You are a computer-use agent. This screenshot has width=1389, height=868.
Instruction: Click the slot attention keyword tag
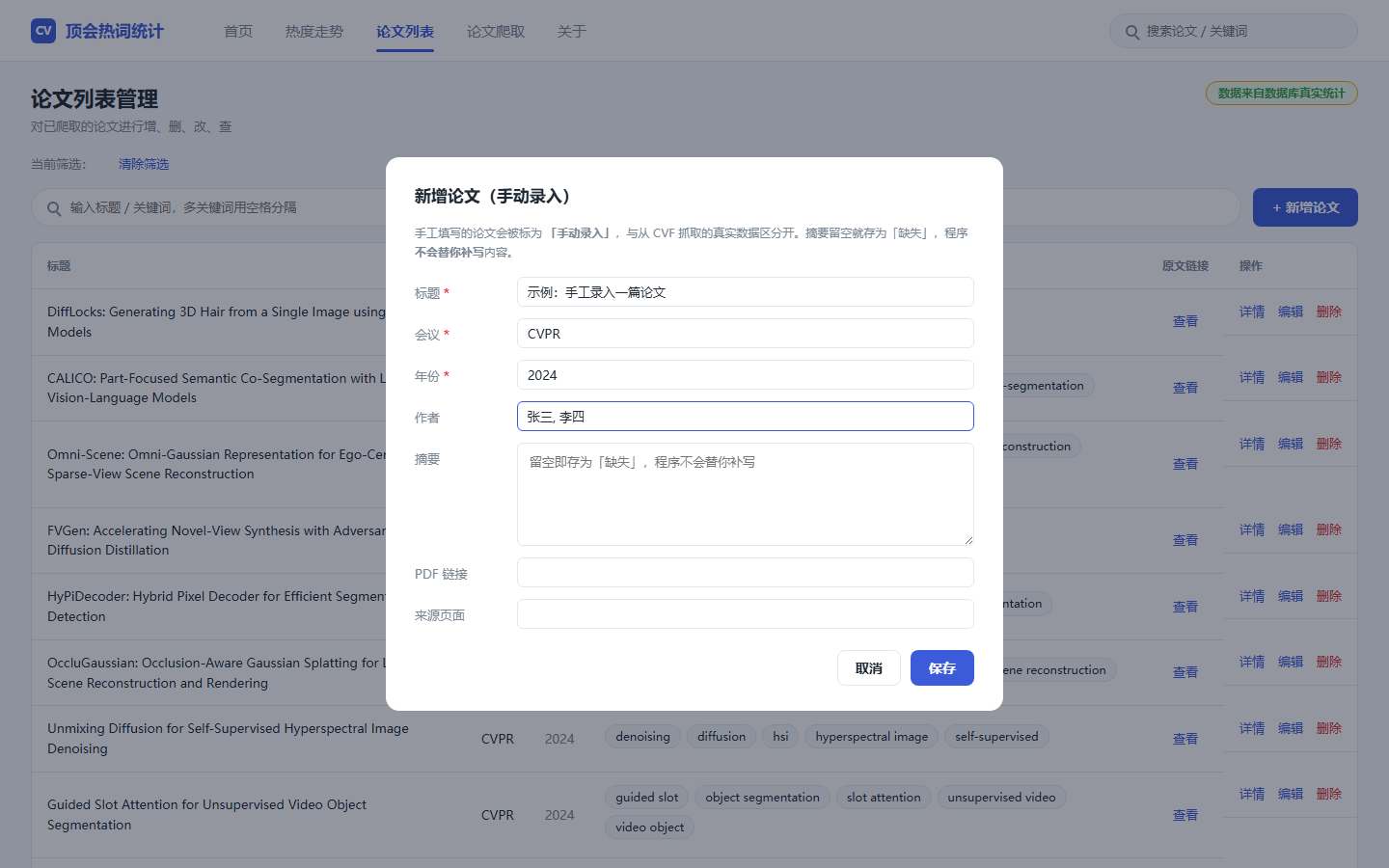click(884, 798)
